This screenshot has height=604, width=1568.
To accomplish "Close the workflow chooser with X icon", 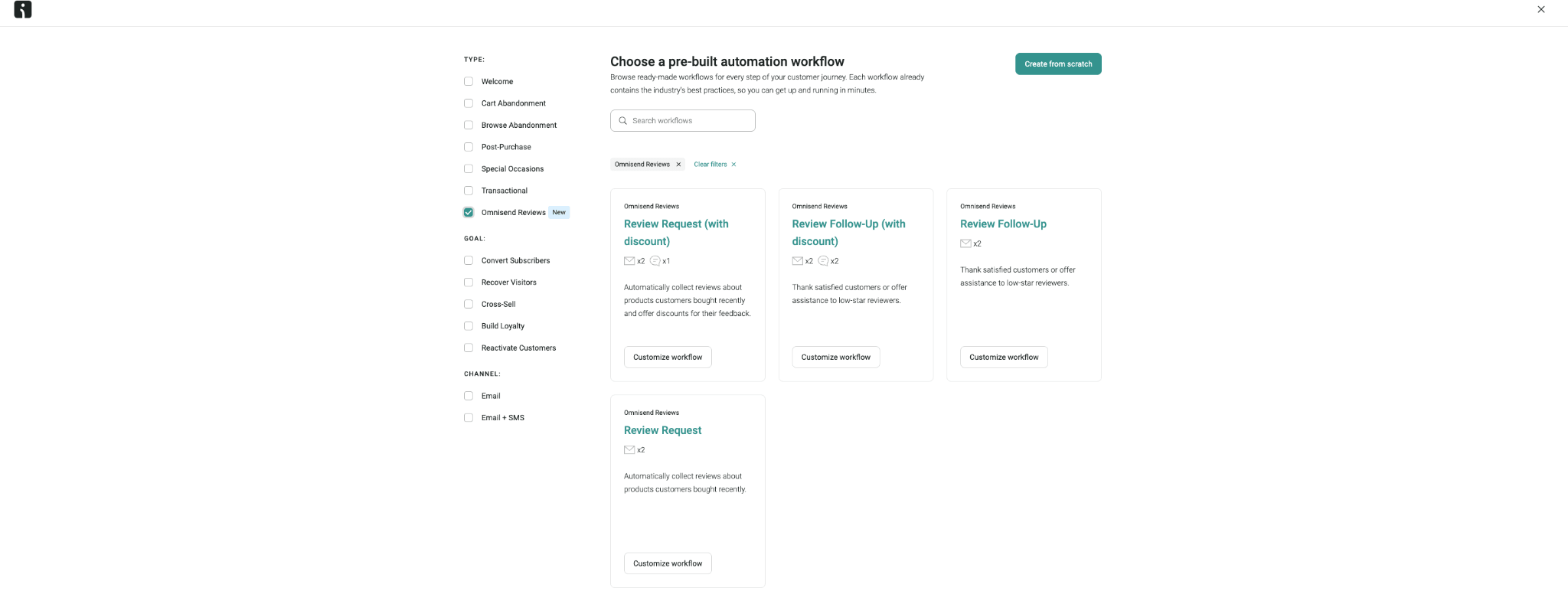I will pos(1541,9).
